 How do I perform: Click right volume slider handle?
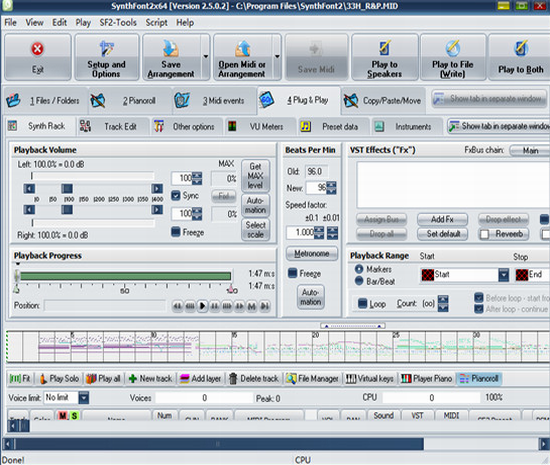coord(67,210)
